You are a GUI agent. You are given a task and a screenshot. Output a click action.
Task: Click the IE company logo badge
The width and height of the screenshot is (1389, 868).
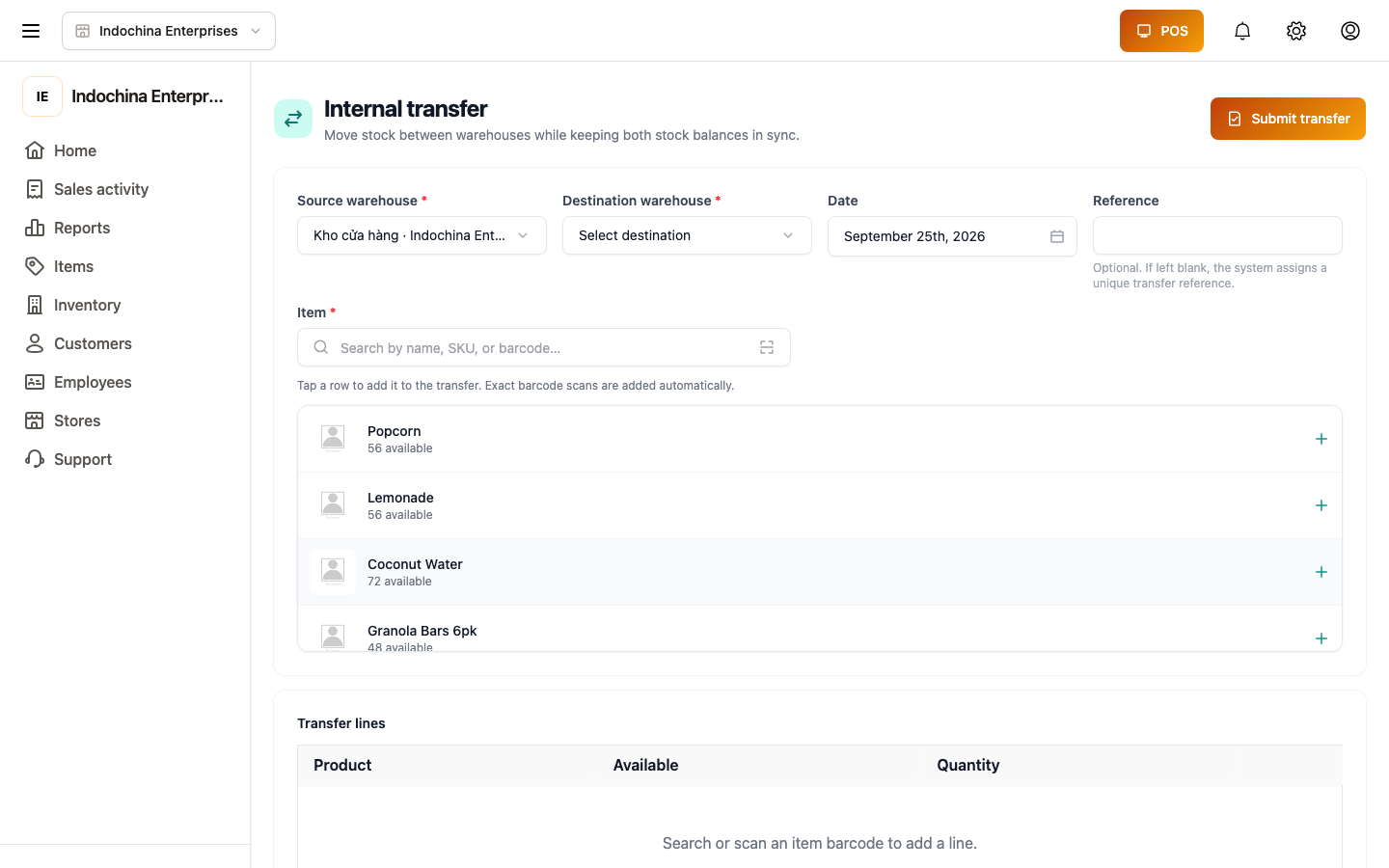[x=42, y=96]
